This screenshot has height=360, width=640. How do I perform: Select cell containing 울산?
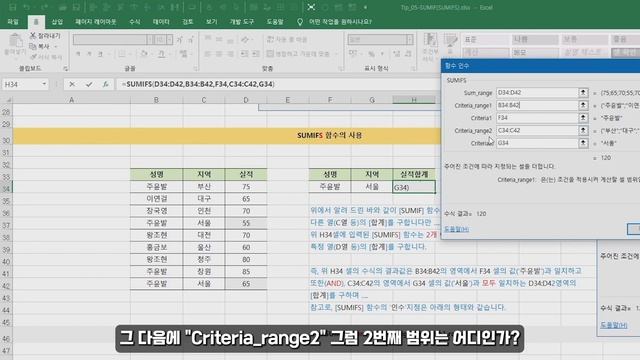[x=204, y=247]
